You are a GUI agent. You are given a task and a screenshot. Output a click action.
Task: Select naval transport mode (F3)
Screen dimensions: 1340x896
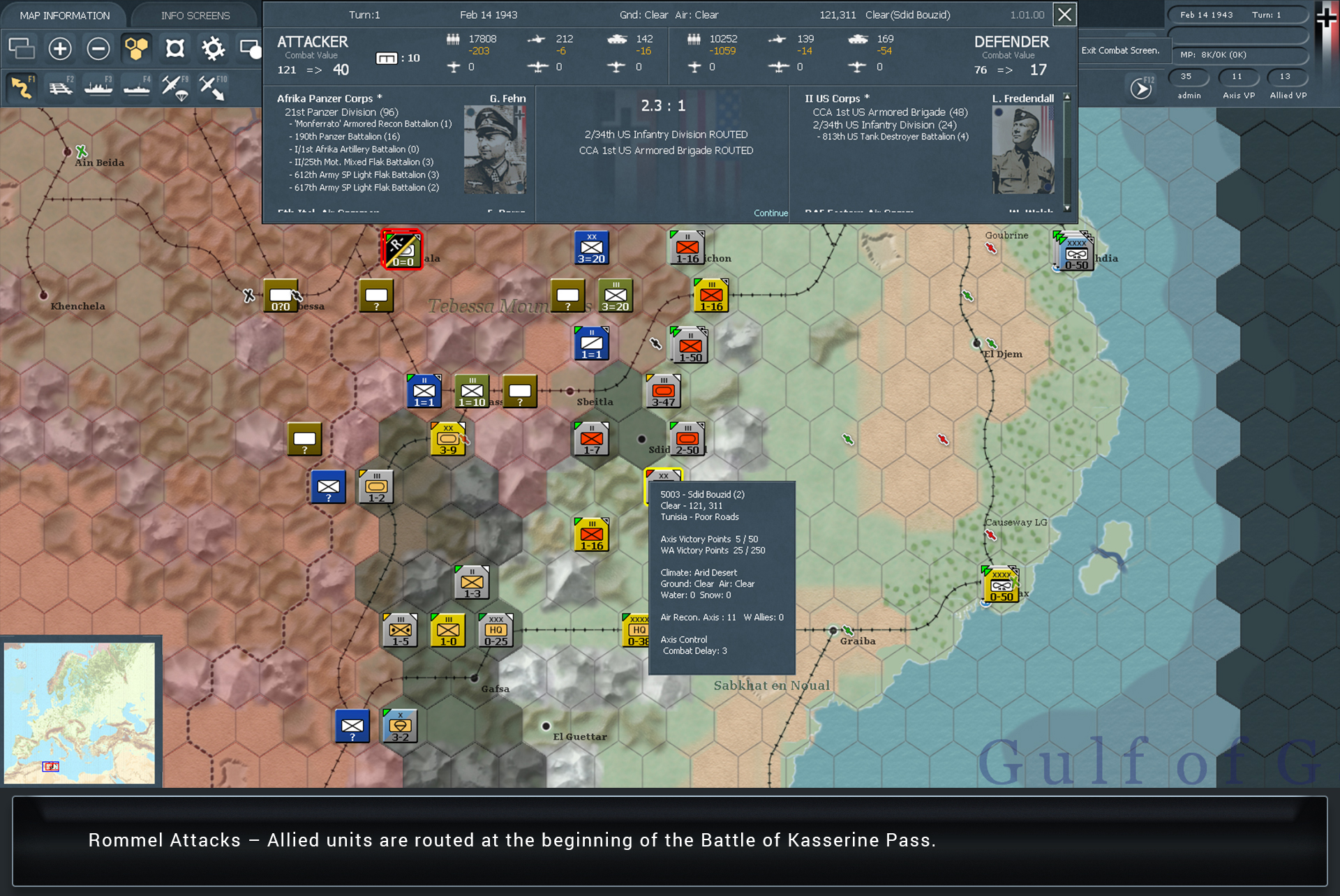point(98,87)
